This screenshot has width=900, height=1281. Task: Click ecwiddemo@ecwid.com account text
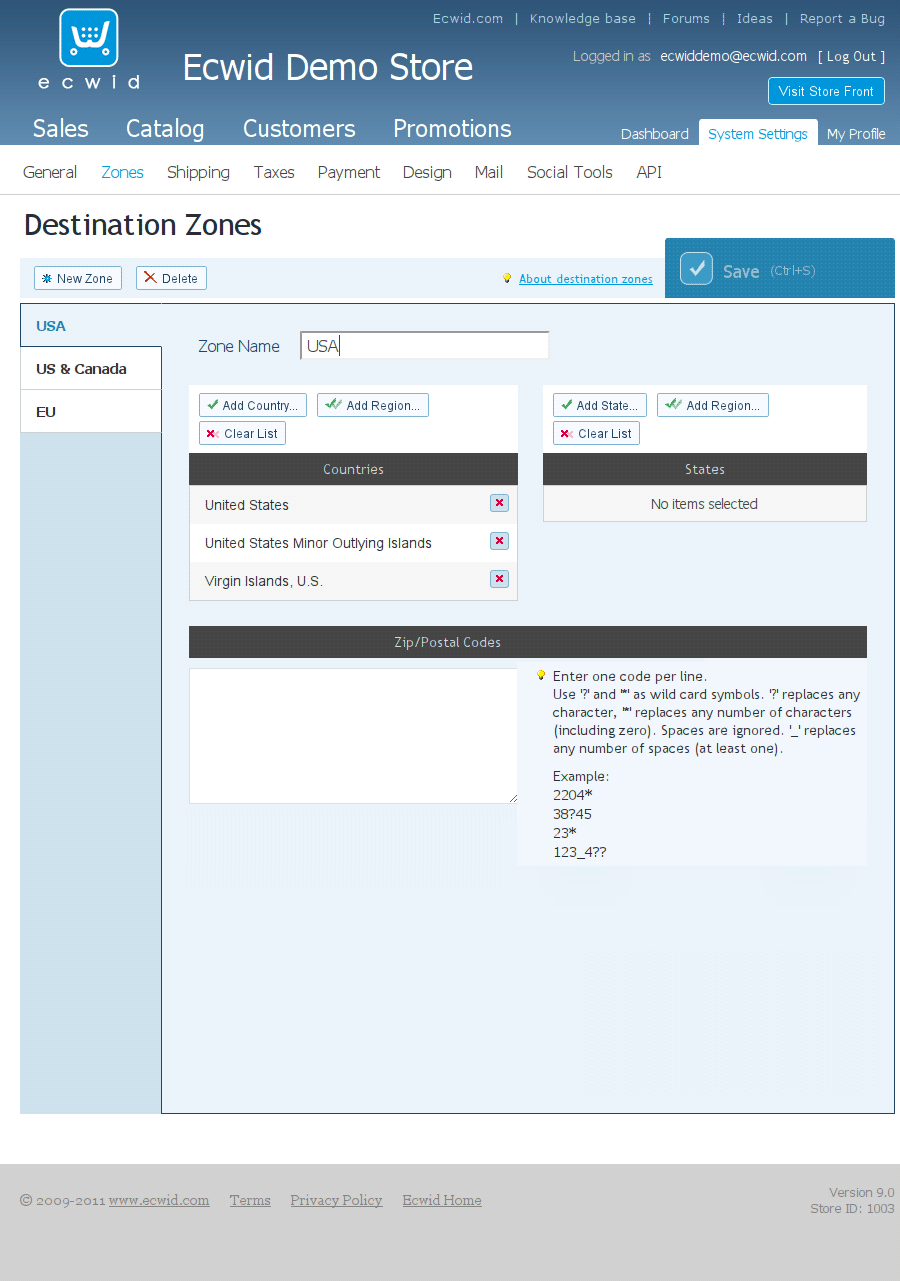[734, 56]
